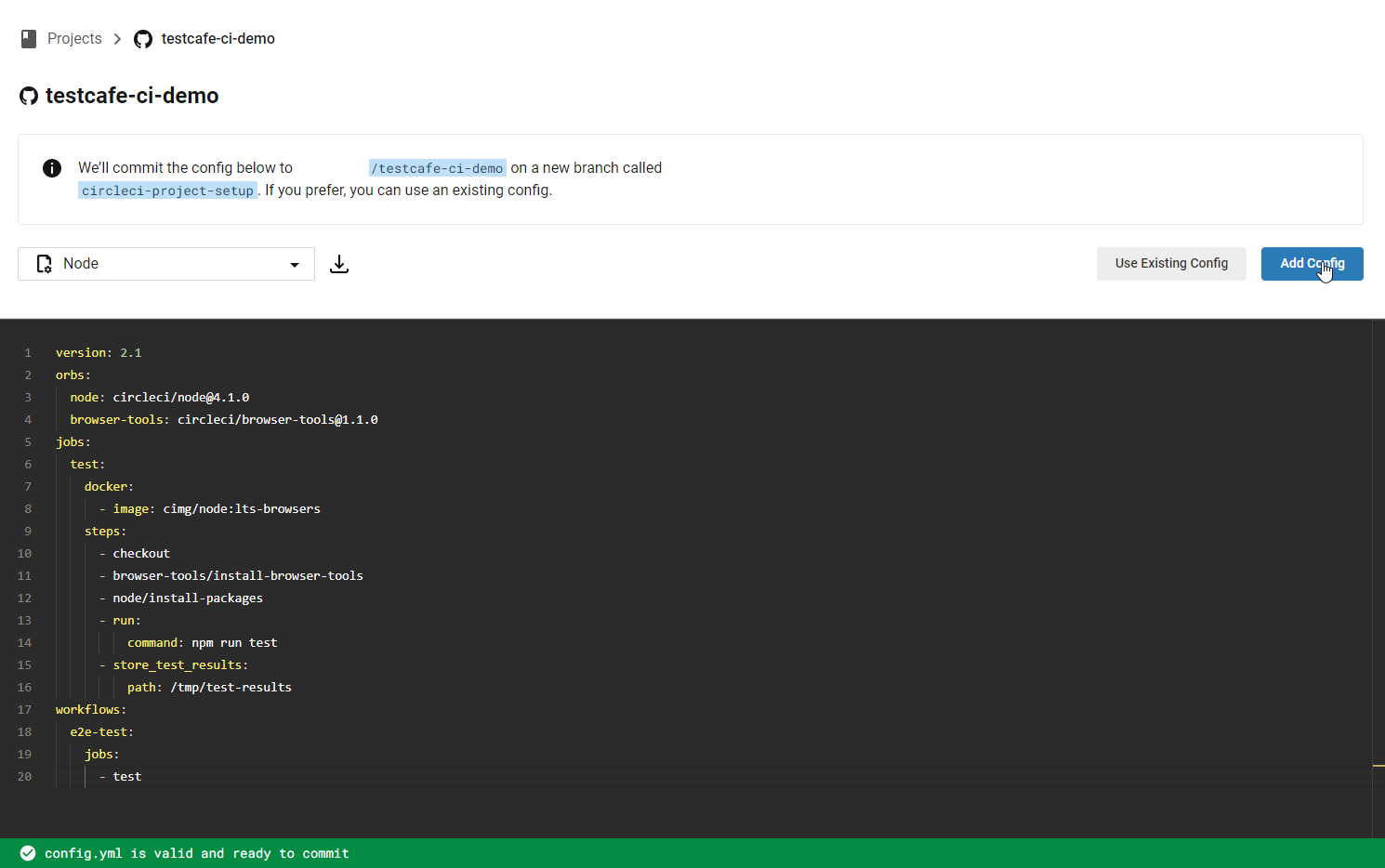Image resolution: width=1385 pixels, height=868 pixels.
Task: Open the Node config template dropdown
Action: (x=165, y=264)
